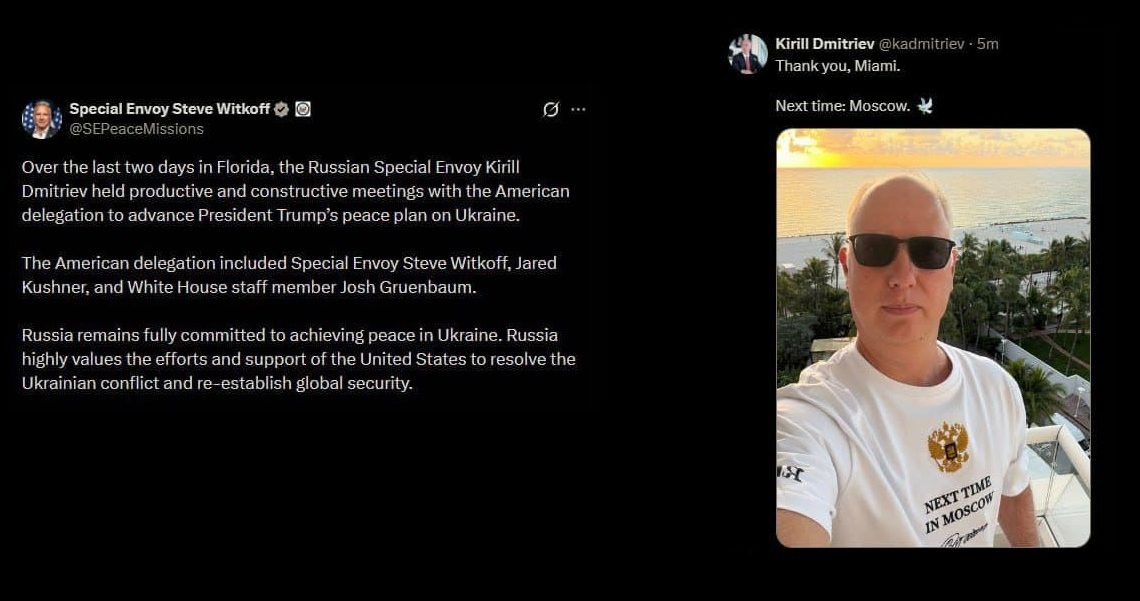Click the dove emoji after Moscow
The height and width of the screenshot is (601, 1140).
point(925,106)
